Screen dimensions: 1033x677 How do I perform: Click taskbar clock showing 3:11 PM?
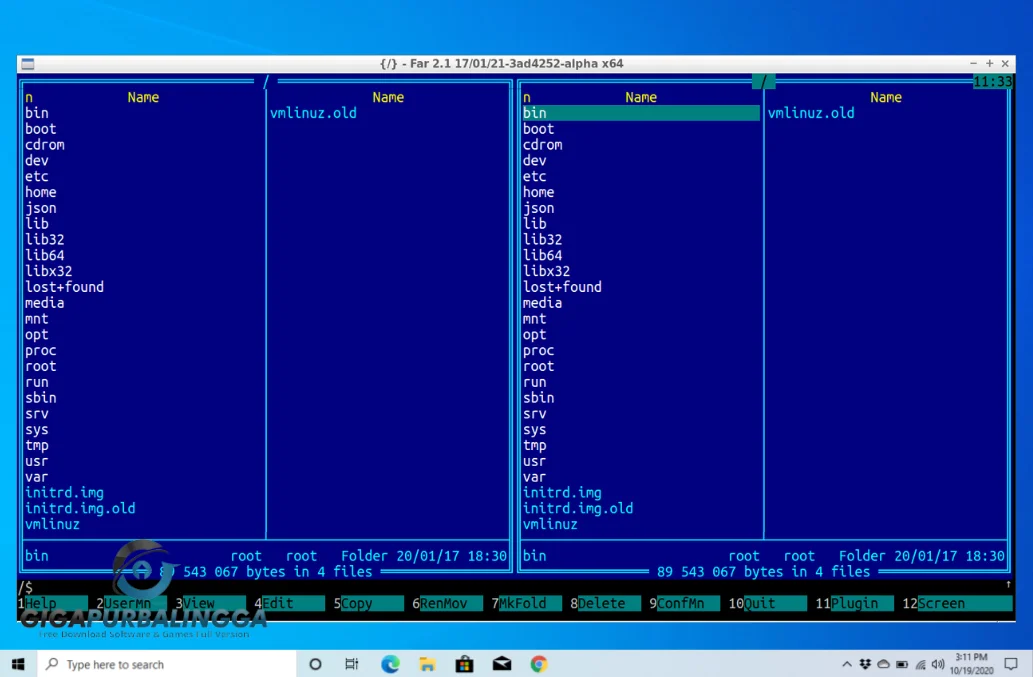point(971,664)
